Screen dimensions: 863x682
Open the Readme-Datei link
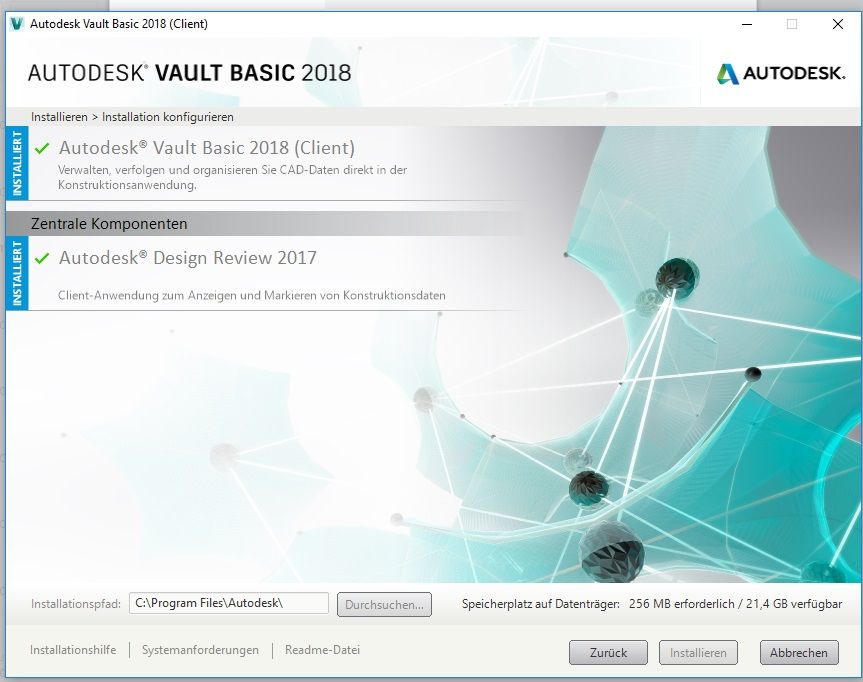(323, 650)
